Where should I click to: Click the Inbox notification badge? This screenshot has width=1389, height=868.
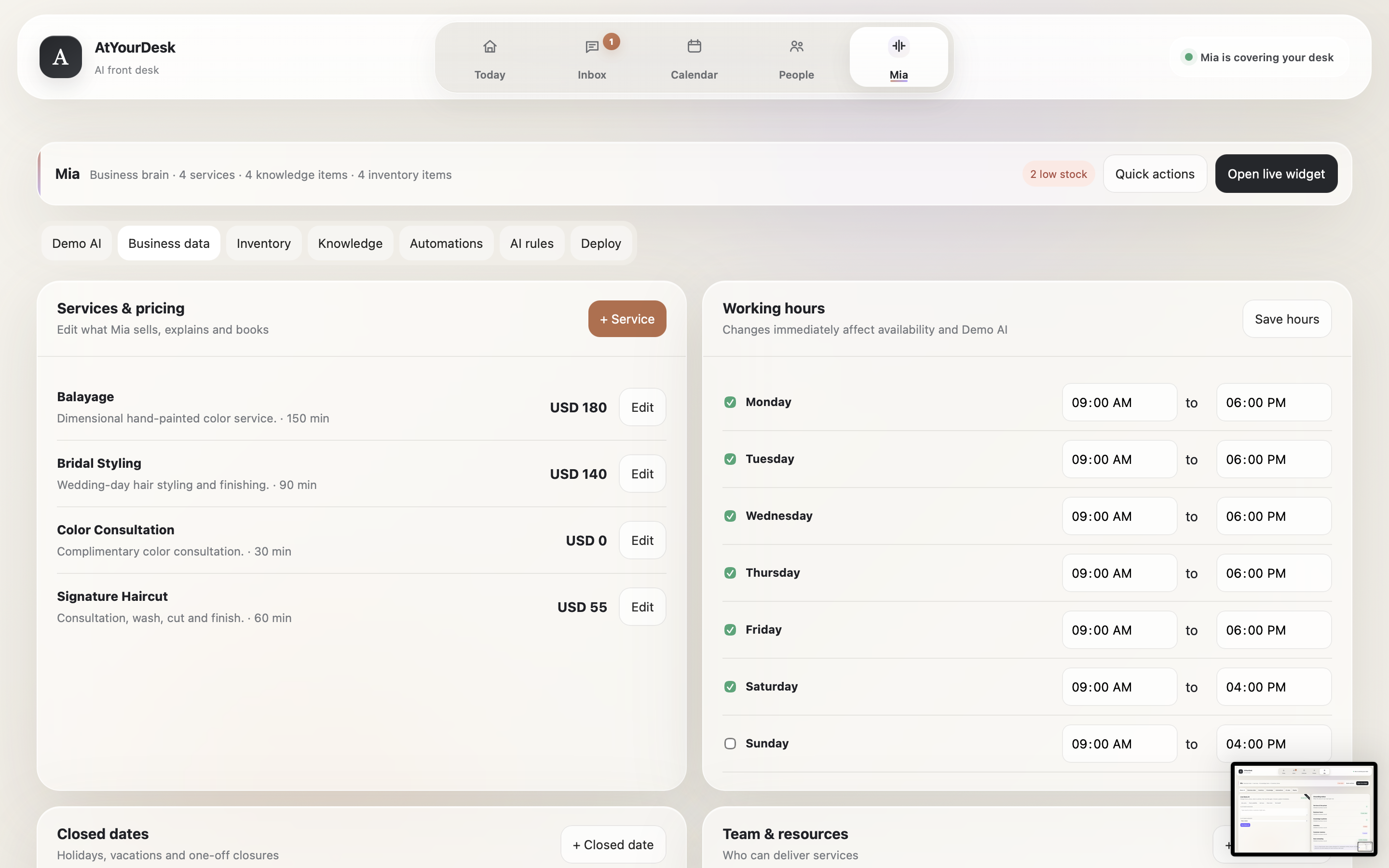pyautogui.click(x=611, y=41)
